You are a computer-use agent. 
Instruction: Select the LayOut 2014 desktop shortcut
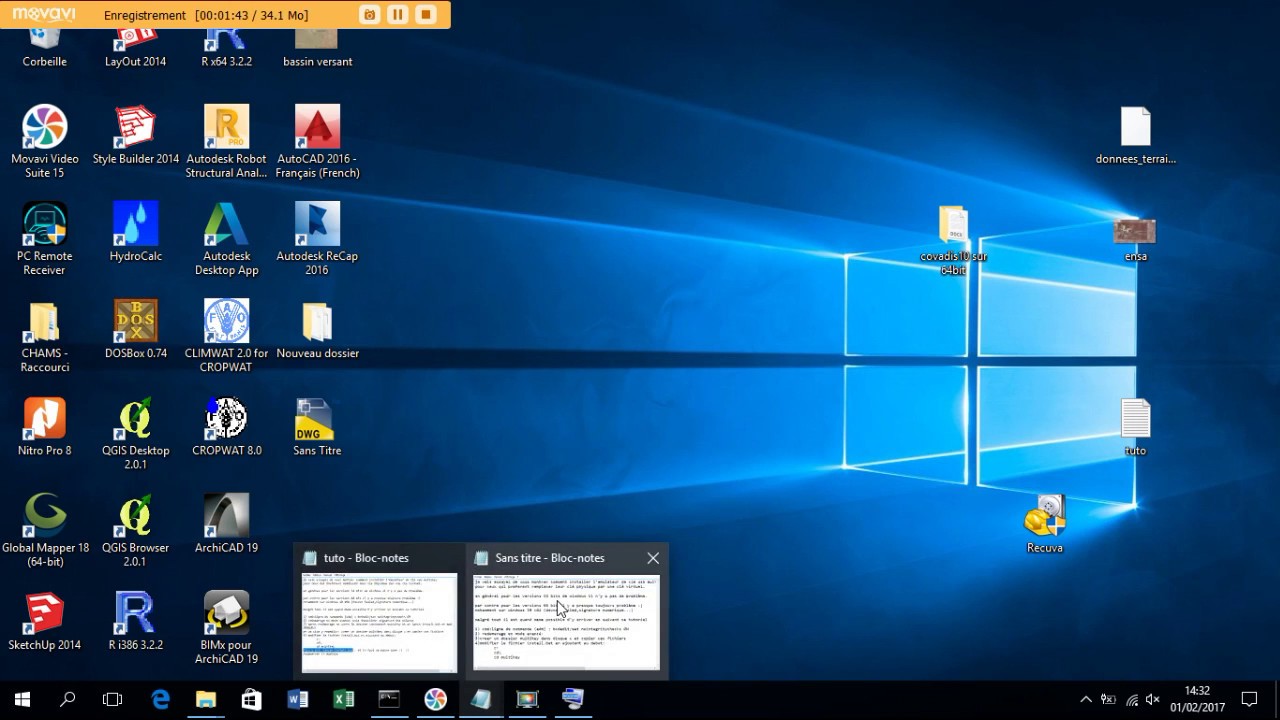click(136, 48)
